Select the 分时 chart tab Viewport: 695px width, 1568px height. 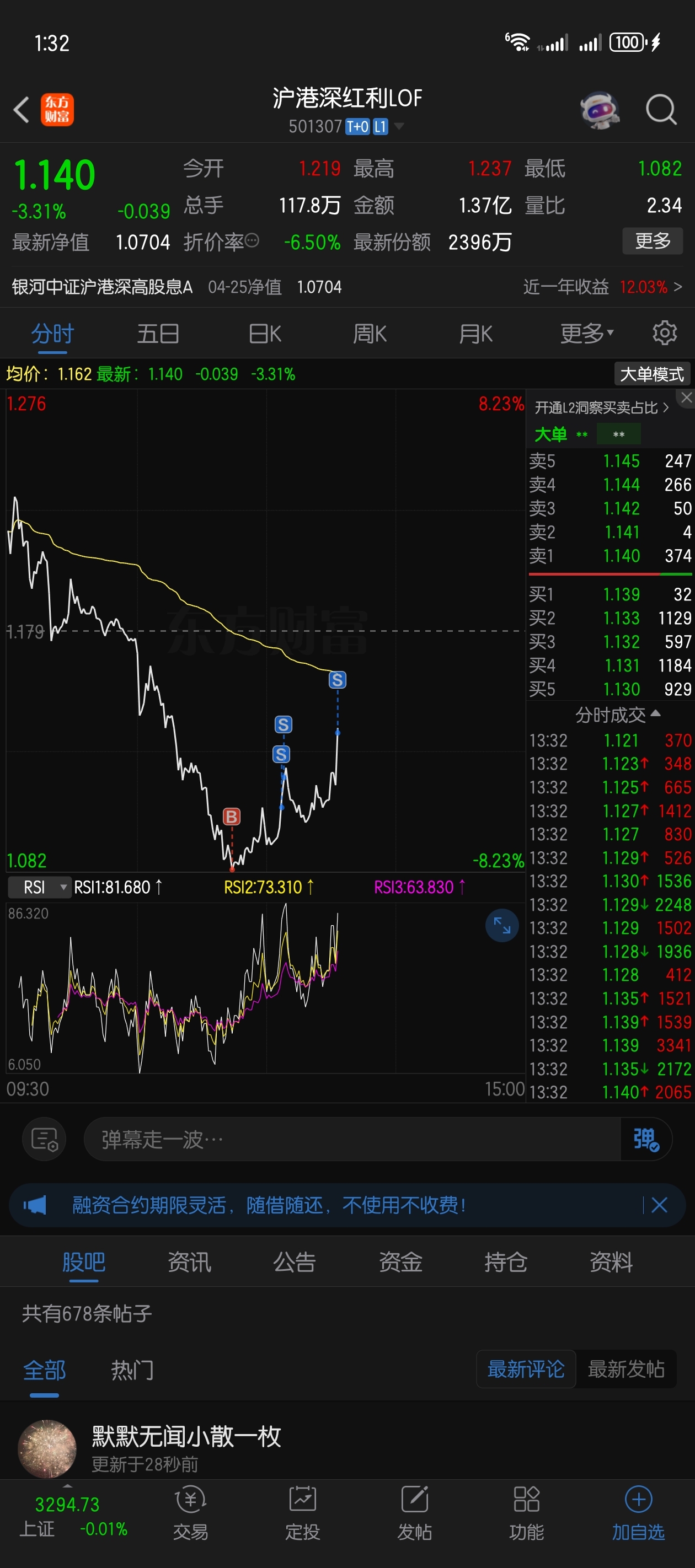pyautogui.click(x=52, y=333)
